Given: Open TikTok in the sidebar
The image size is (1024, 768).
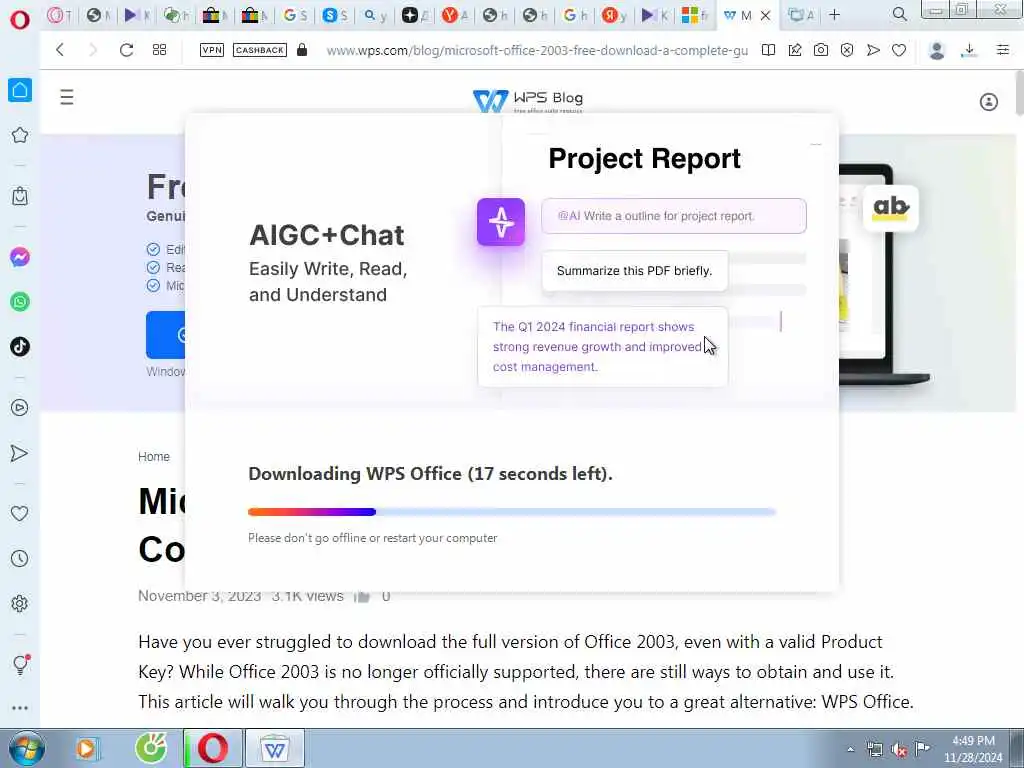Looking at the screenshot, I should click(x=20, y=346).
